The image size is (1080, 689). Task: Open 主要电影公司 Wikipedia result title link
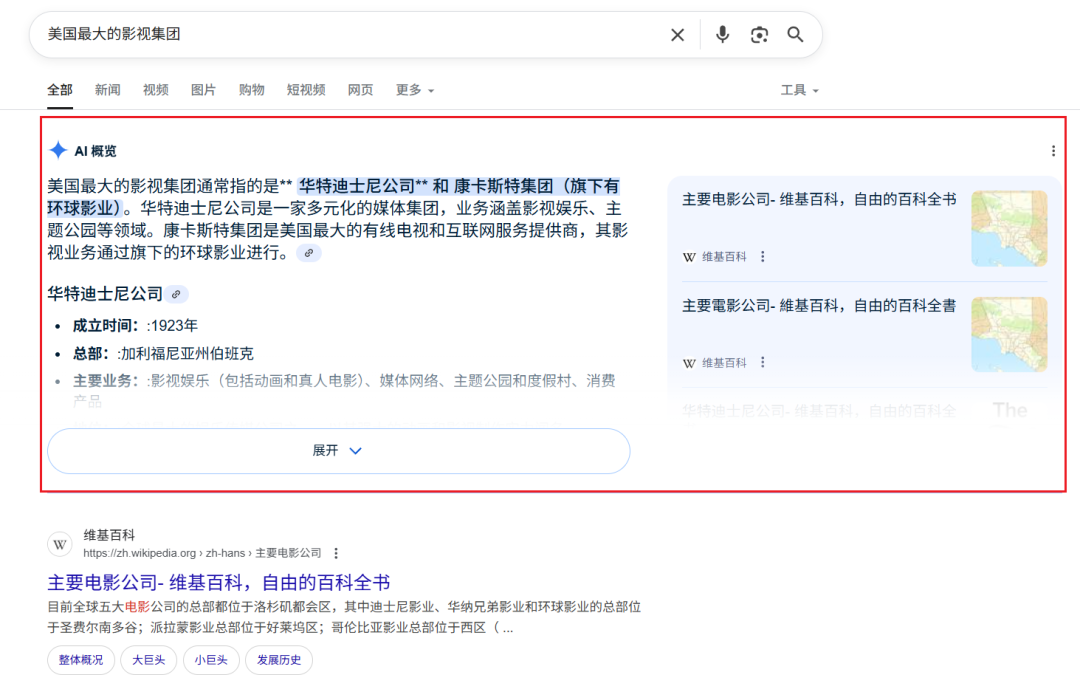tap(218, 583)
